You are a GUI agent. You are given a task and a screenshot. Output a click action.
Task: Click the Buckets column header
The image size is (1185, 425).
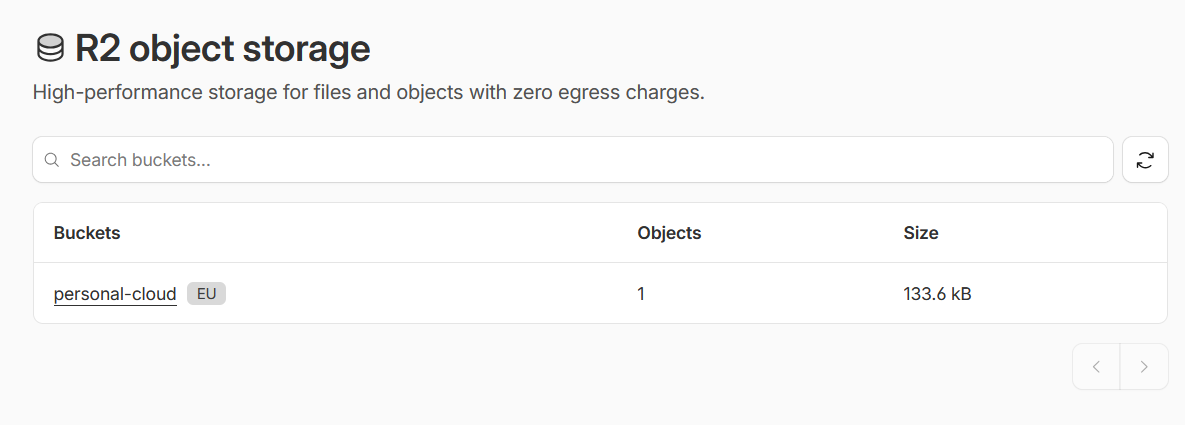pyautogui.click(x=87, y=233)
